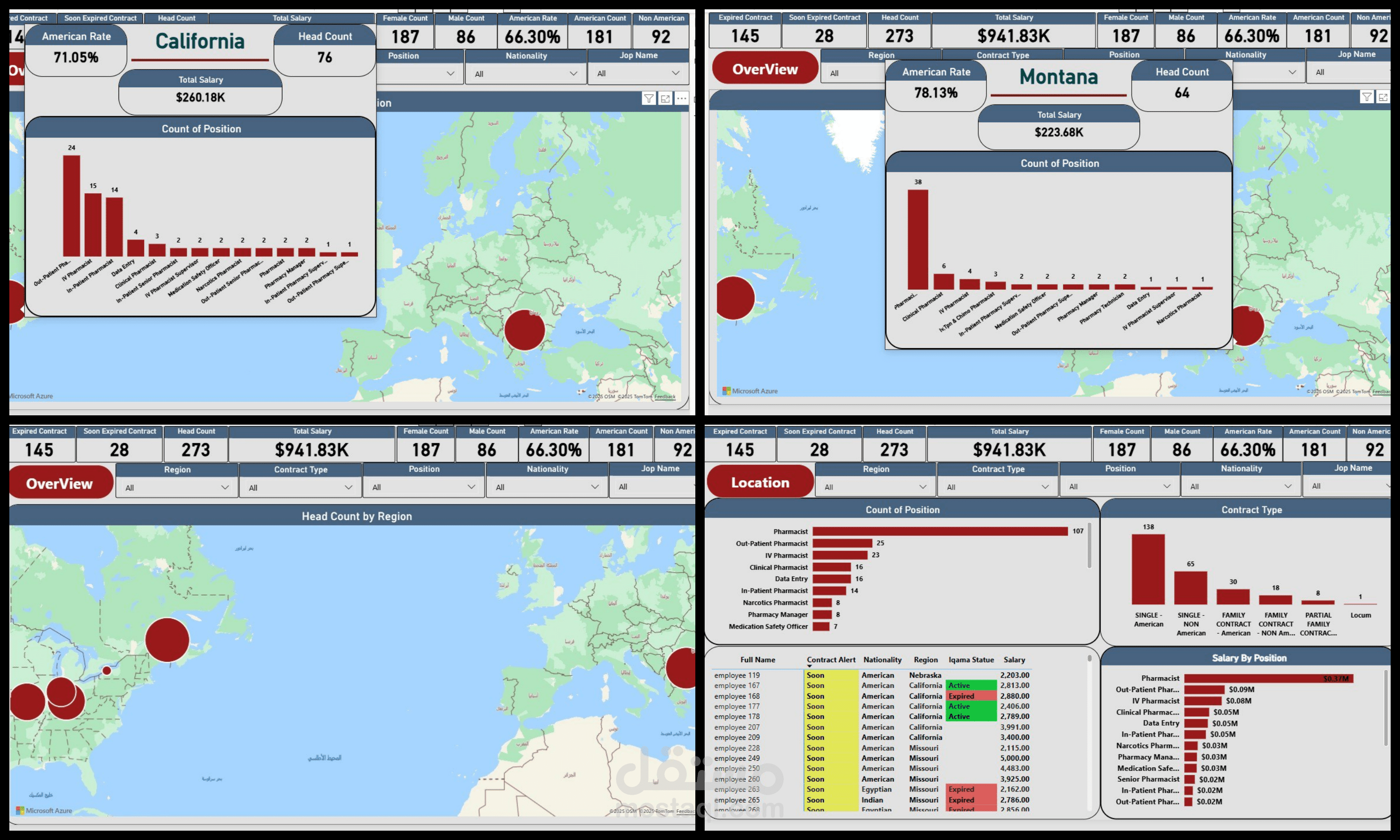The image size is (1400, 840).
Task: Open More options menu on the California map visual
Action: tap(681, 98)
